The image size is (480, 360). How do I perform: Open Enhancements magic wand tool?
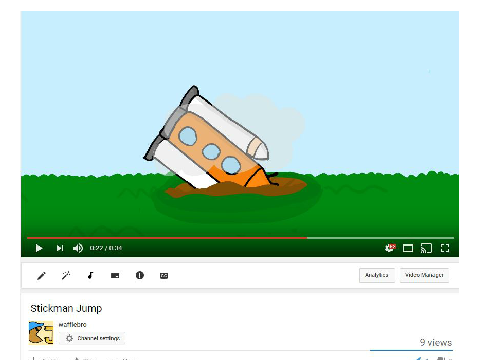[x=66, y=275]
